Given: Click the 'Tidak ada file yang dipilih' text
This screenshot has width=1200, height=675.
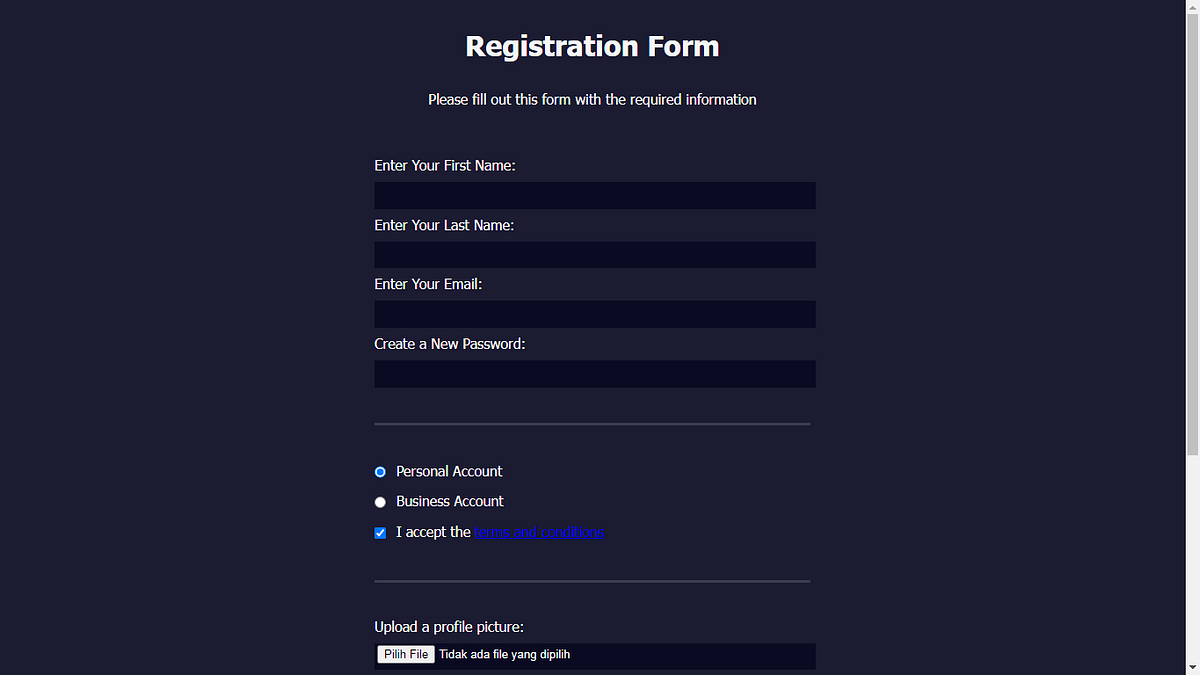Looking at the screenshot, I should (504, 654).
